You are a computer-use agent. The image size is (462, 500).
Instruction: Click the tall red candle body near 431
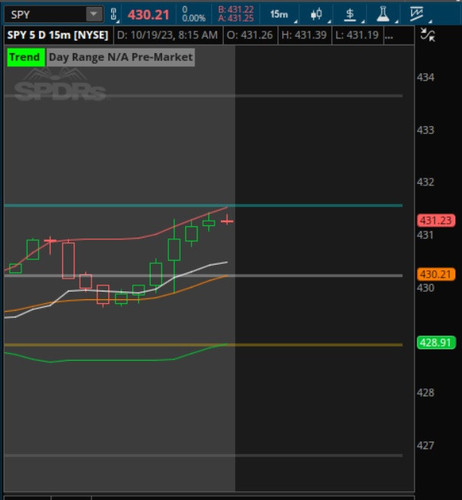pyautogui.click(x=68, y=261)
